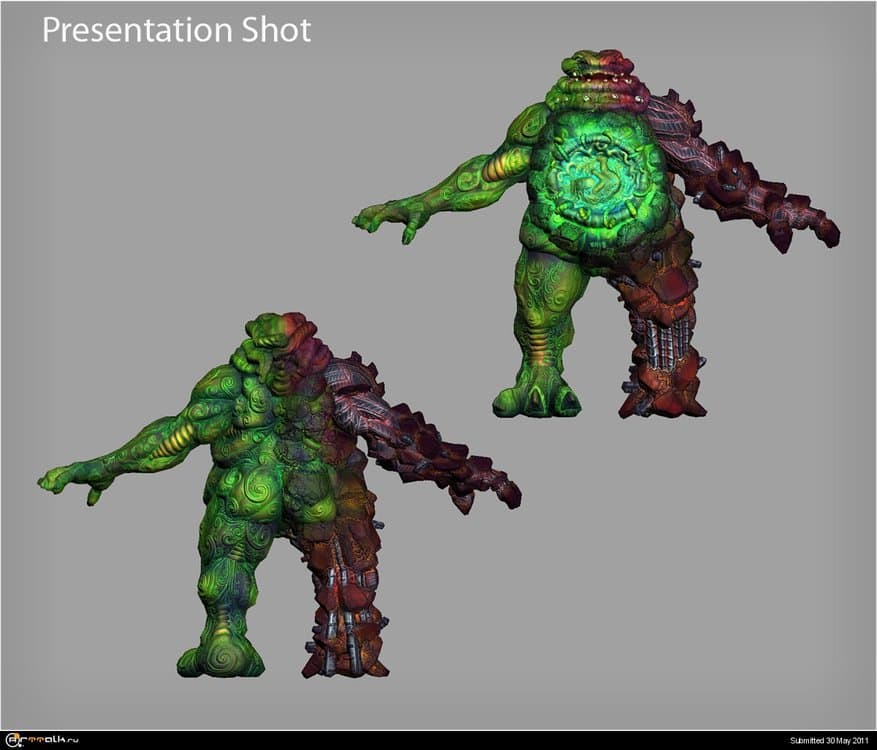This screenshot has height=750, width=877.
Task: Click the 'Submitted 30 May 2011' text
Action: [x=829, y=740]
